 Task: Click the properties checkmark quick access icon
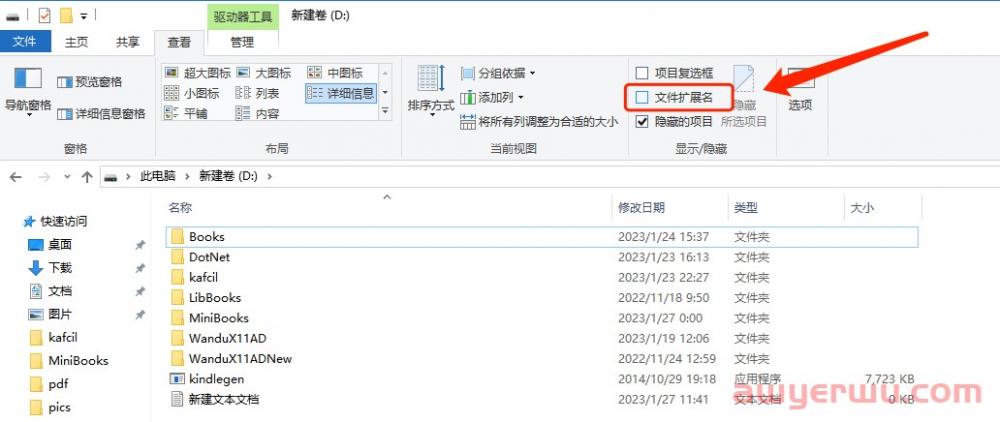point(45,15)
